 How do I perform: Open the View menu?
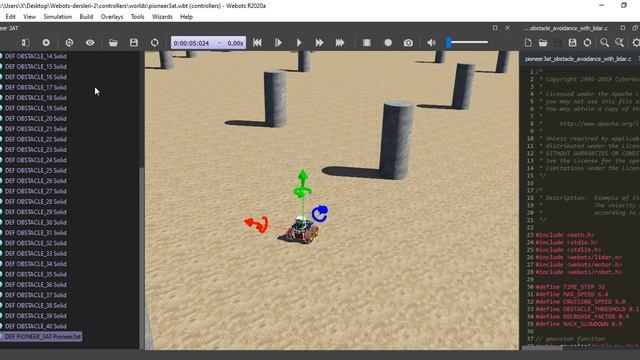tap(29, 17)
